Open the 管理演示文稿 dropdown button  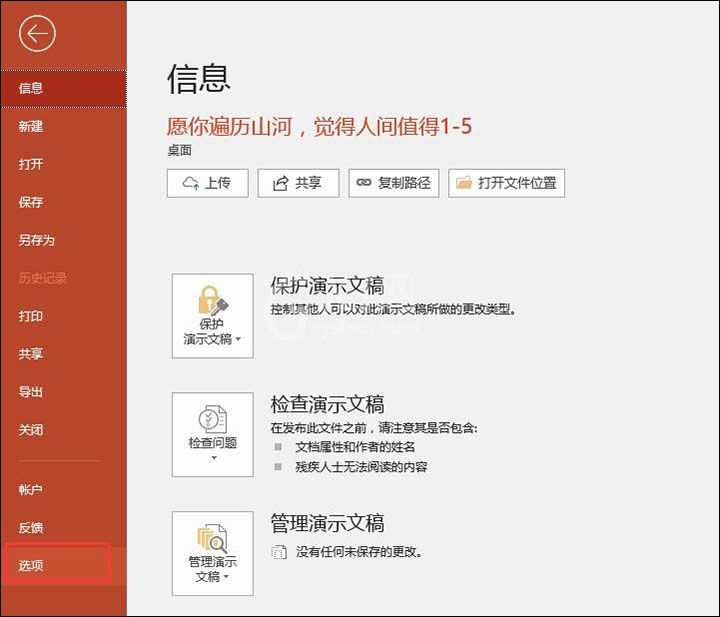click(213, 553)
